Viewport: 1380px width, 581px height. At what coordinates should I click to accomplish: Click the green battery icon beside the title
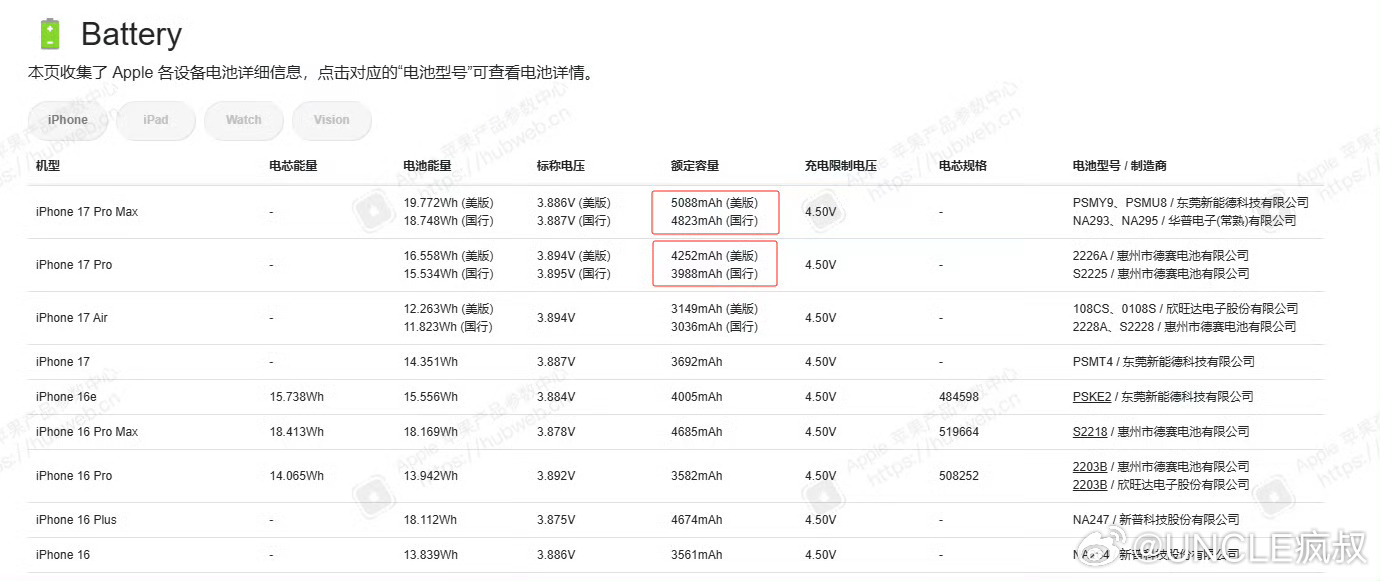pyautogui.click(x=49, y=34)
